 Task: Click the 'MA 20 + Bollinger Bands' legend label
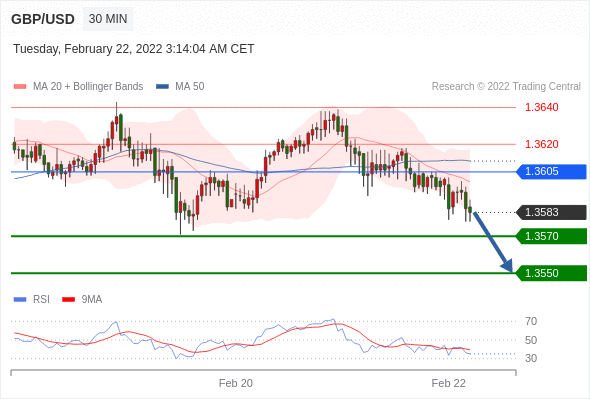pyautogui.click(x=88, y=87)
